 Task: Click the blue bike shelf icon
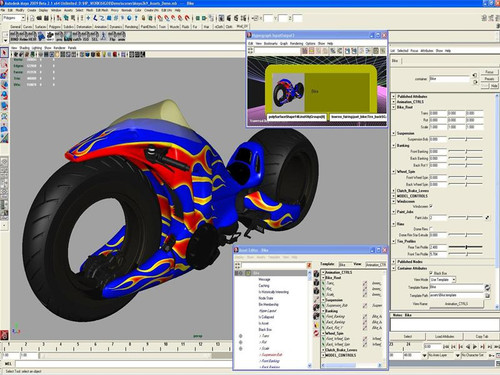[41, 36]
